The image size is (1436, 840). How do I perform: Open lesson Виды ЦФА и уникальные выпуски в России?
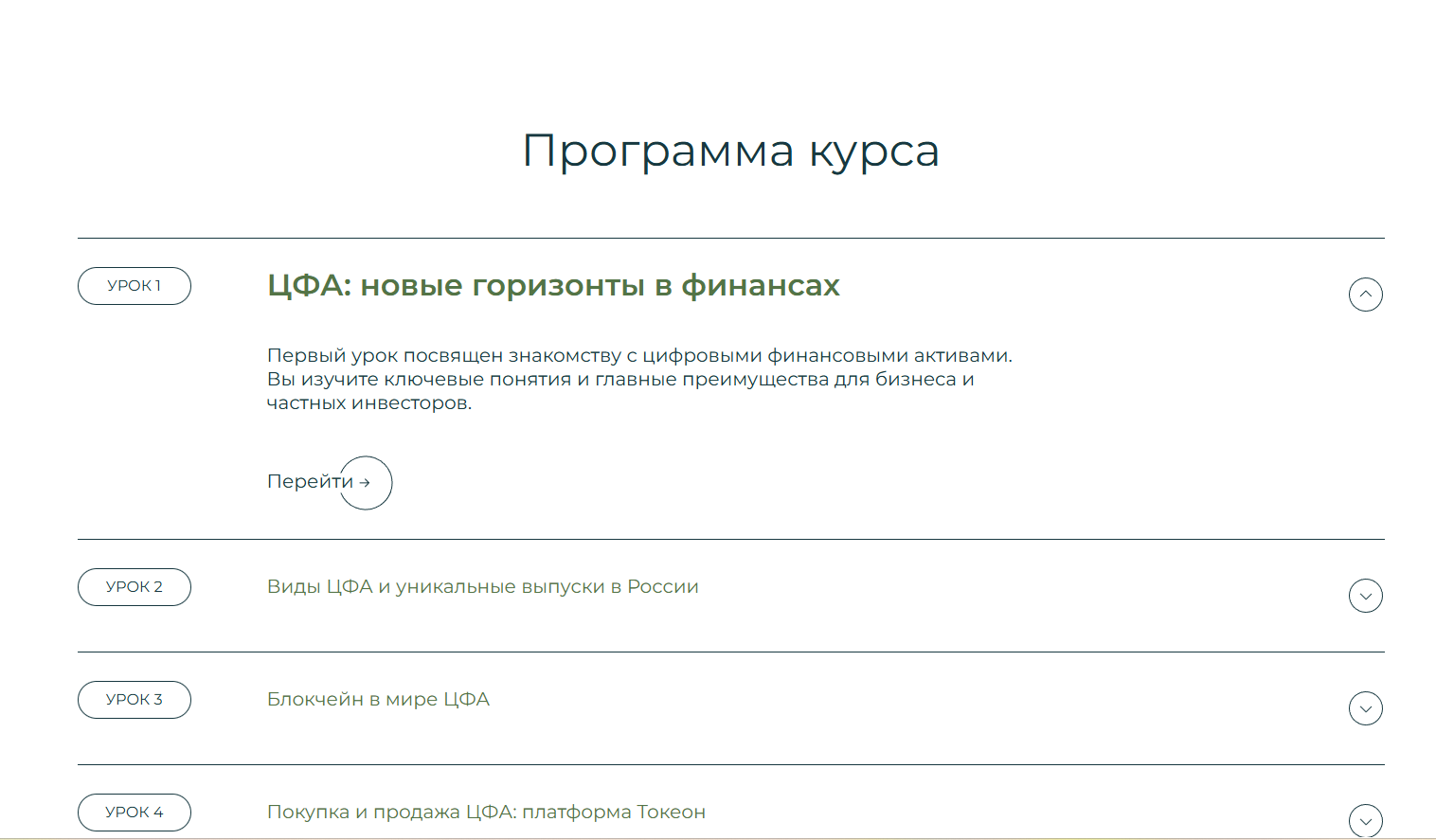[483, 587]
